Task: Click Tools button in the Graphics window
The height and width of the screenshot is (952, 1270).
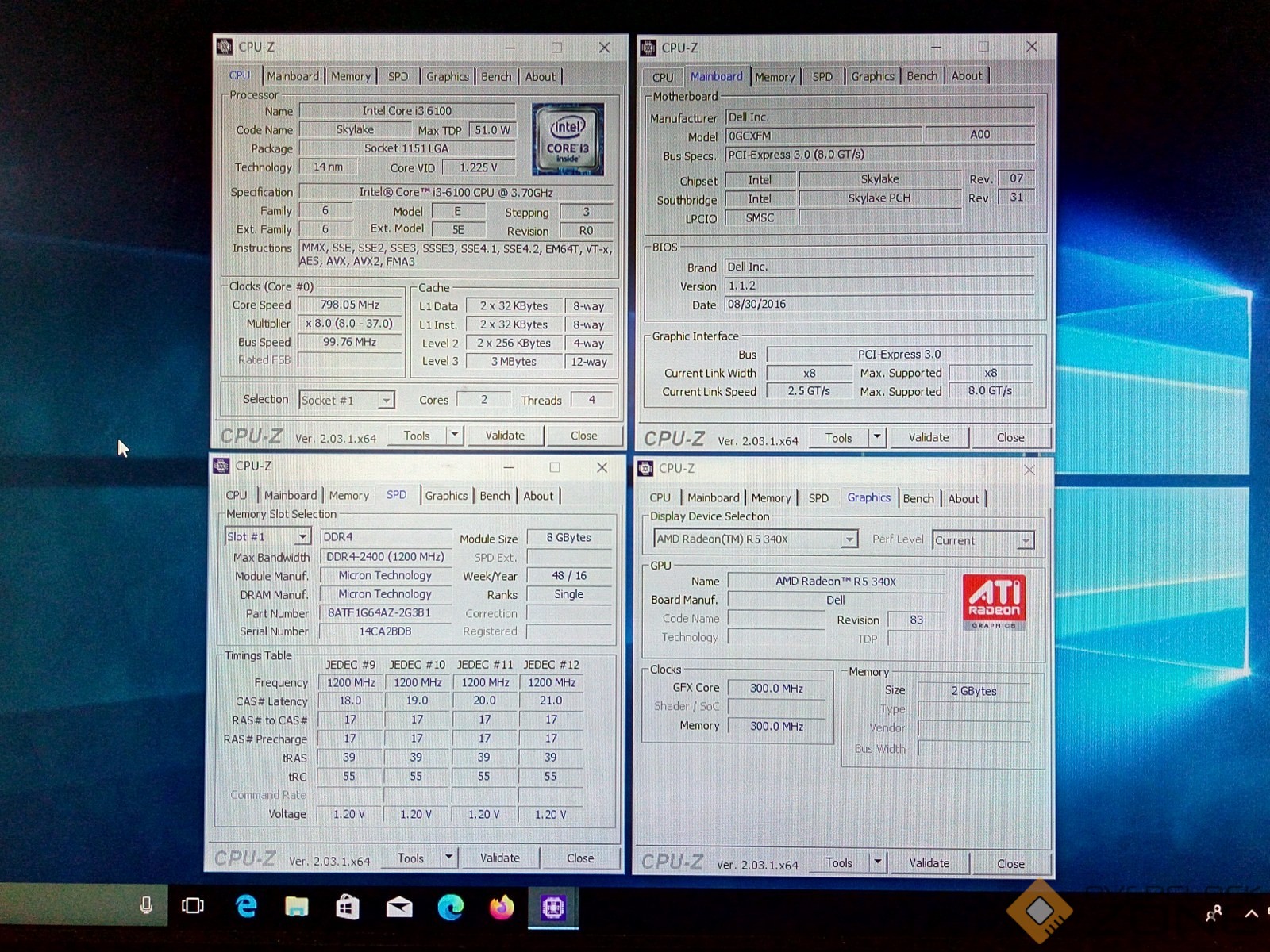Action: point(839,862)
